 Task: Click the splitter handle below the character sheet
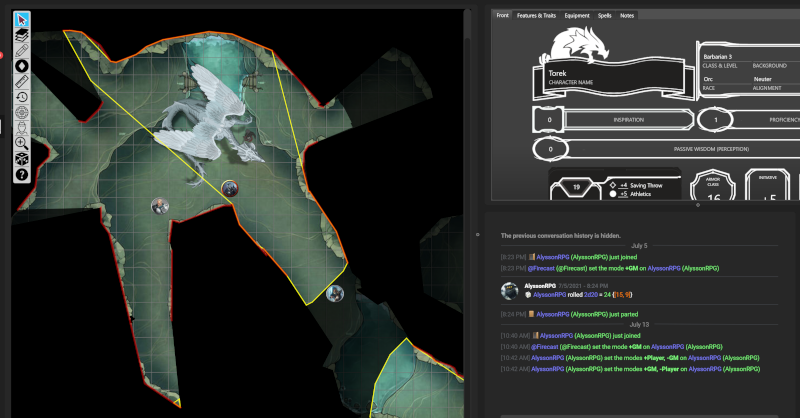point(698,205)
